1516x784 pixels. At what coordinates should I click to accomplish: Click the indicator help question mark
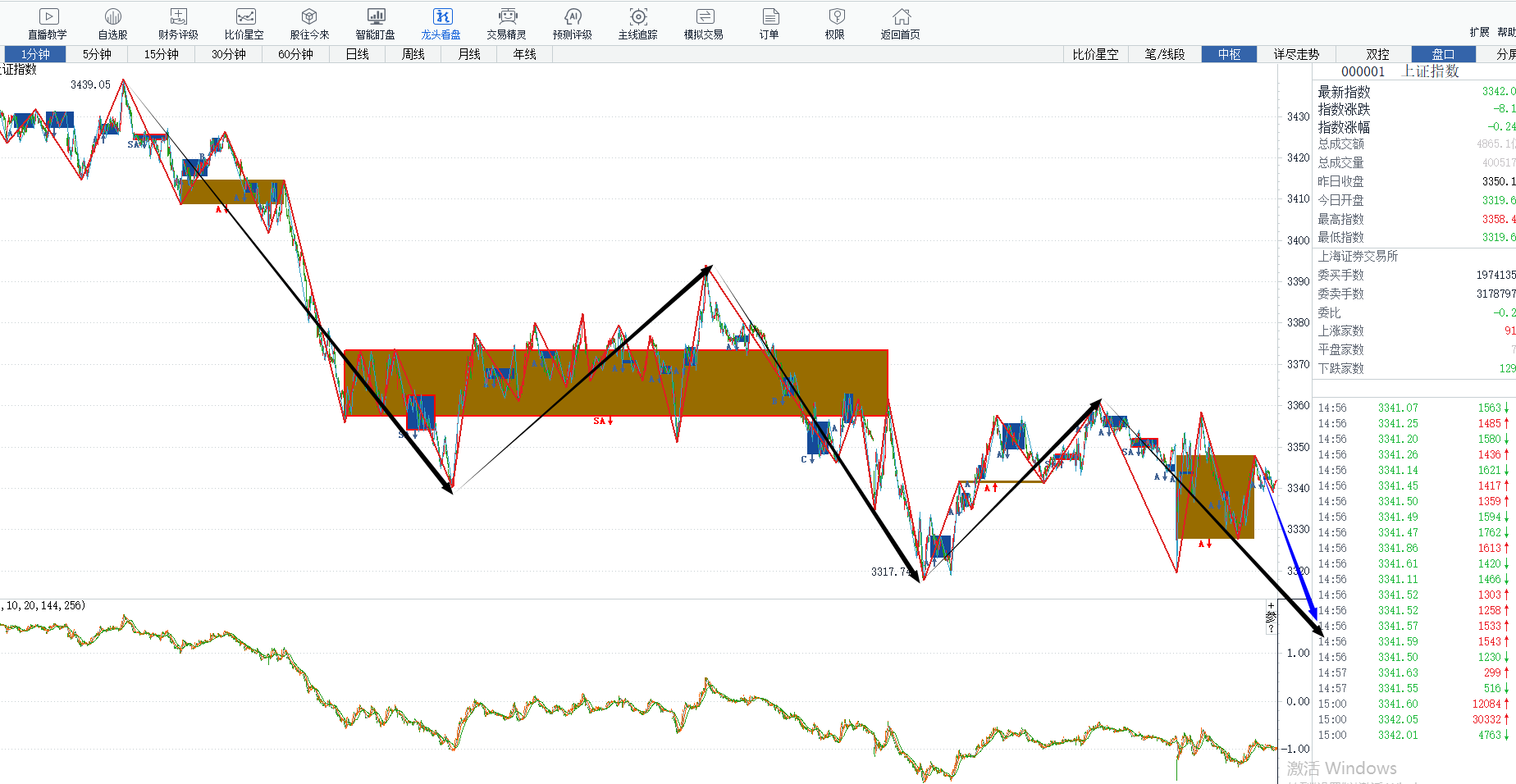pos(1271,629)
